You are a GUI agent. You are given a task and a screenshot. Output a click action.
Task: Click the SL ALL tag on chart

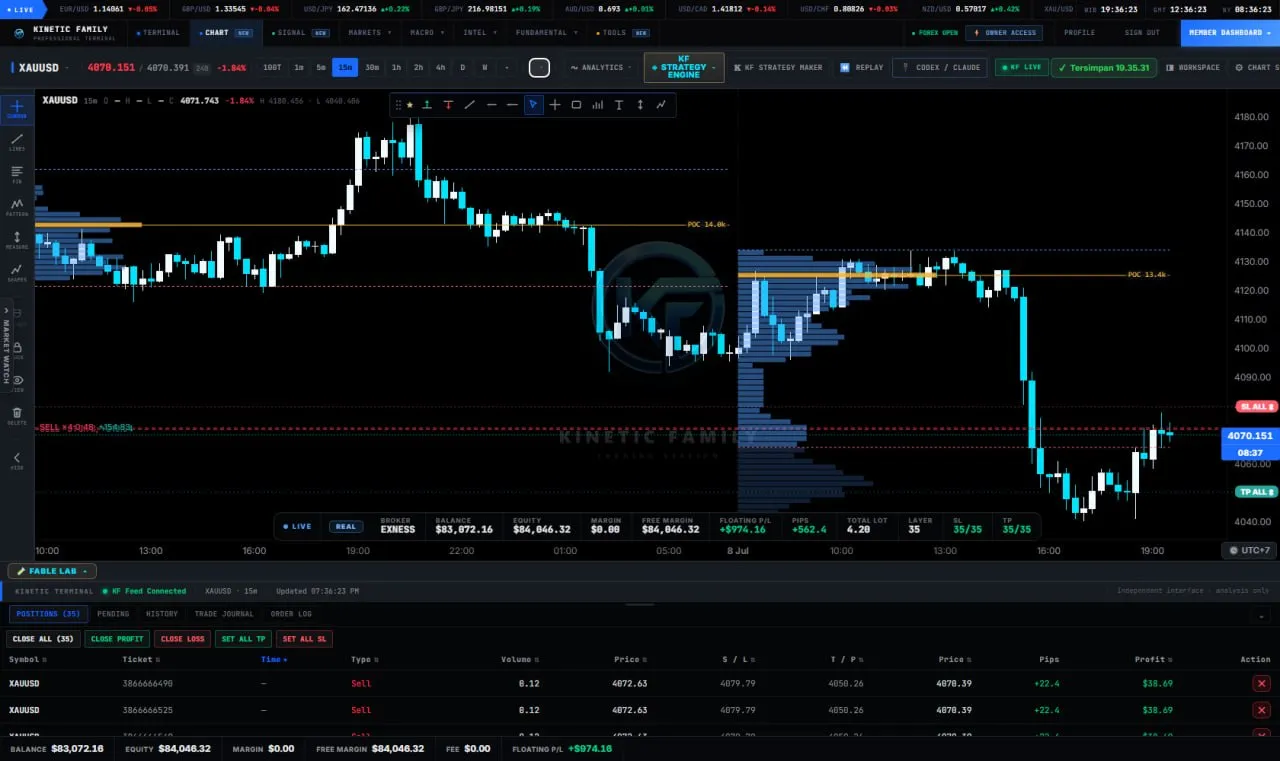(1257, 407)
